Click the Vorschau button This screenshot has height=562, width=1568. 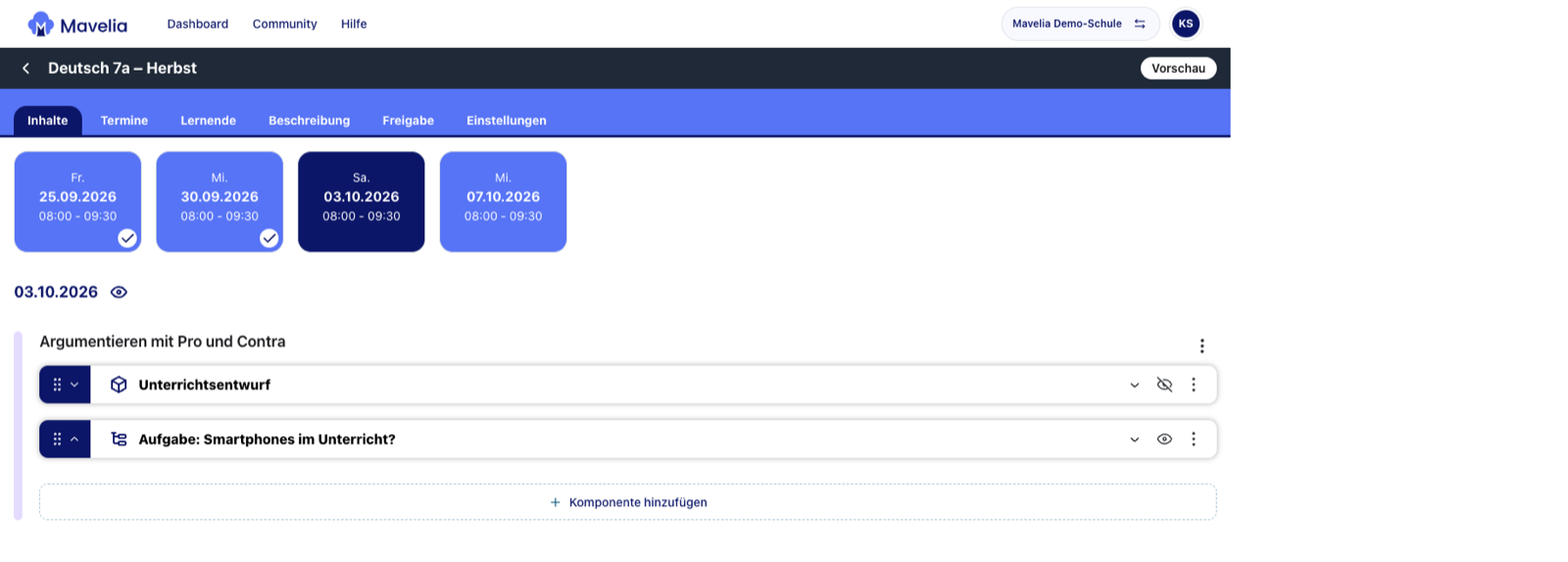coord(1178,69)
